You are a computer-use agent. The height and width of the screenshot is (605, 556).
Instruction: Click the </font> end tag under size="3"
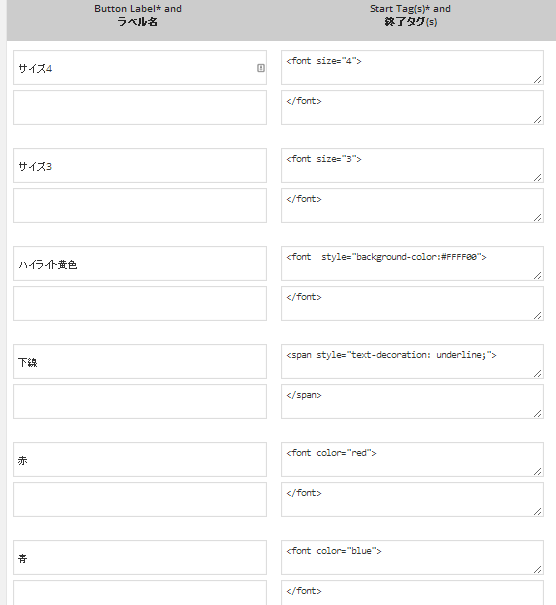click(412, 206)
